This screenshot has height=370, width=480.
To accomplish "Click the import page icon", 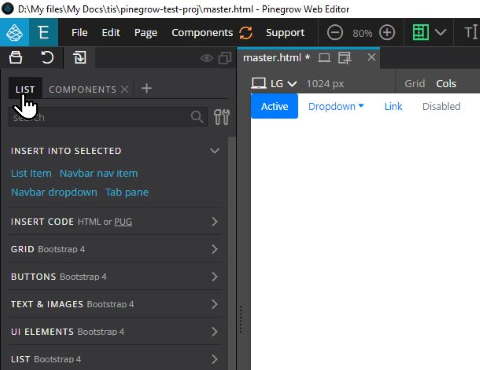I will coord(80,58).
